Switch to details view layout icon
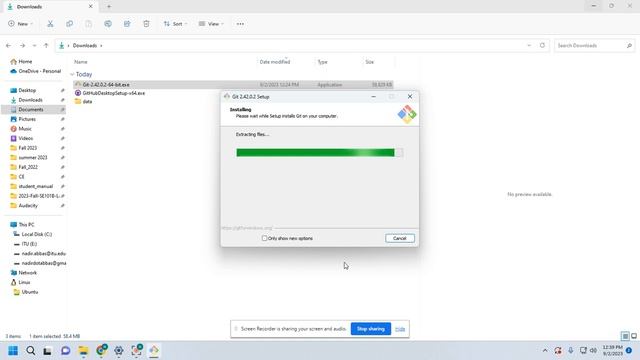This screenshot has width=640, height=360. [x=625, y=336]
